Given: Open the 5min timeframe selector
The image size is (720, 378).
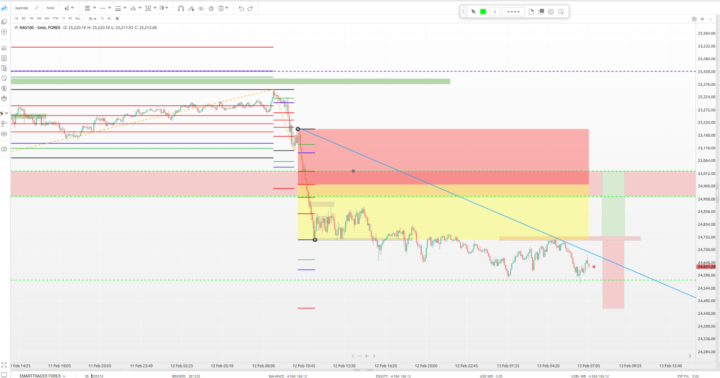Looking at the screenshot, I should click(51, 8).
